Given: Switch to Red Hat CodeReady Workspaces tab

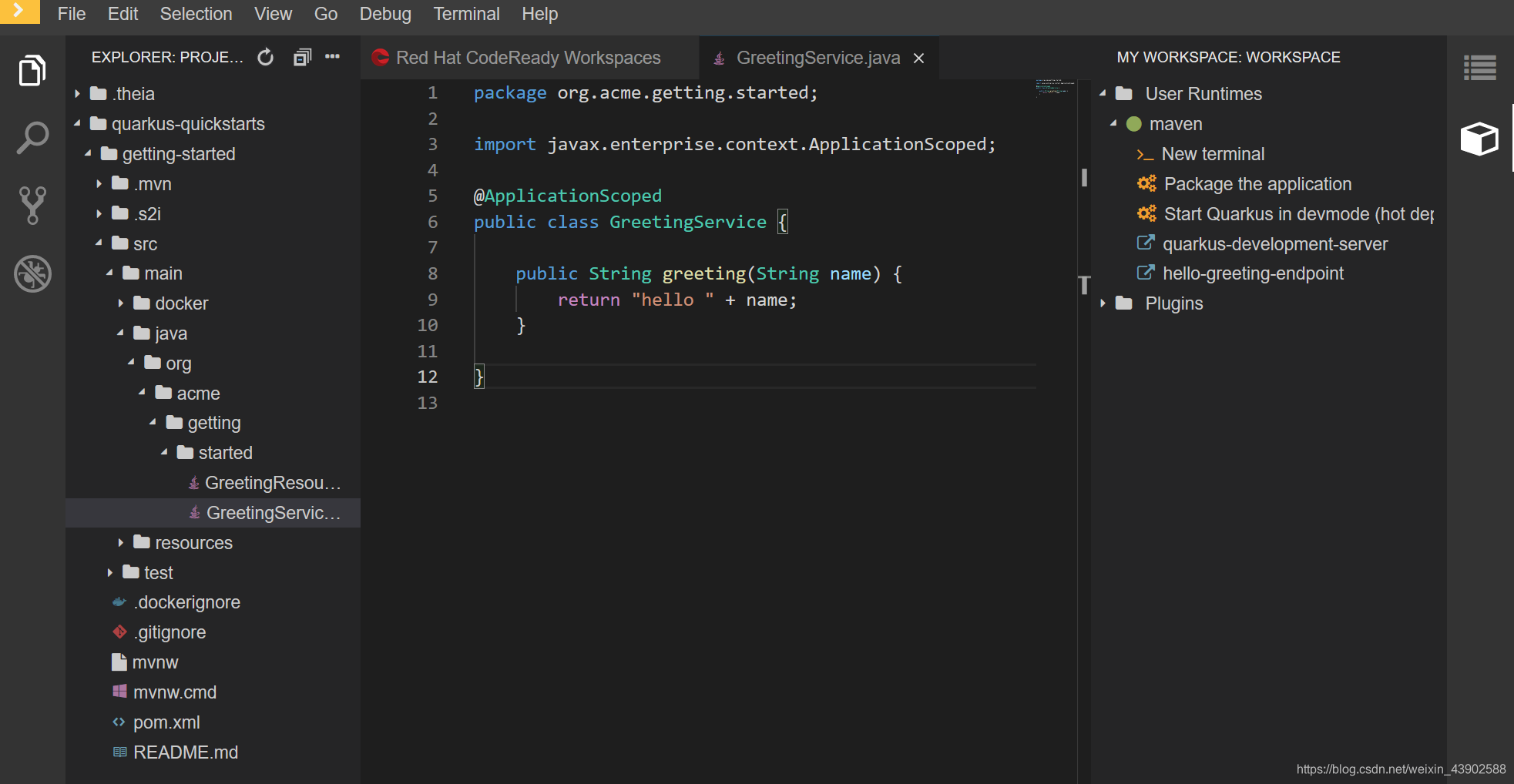Looking at the screenshot, I should [x=529, y=58].
